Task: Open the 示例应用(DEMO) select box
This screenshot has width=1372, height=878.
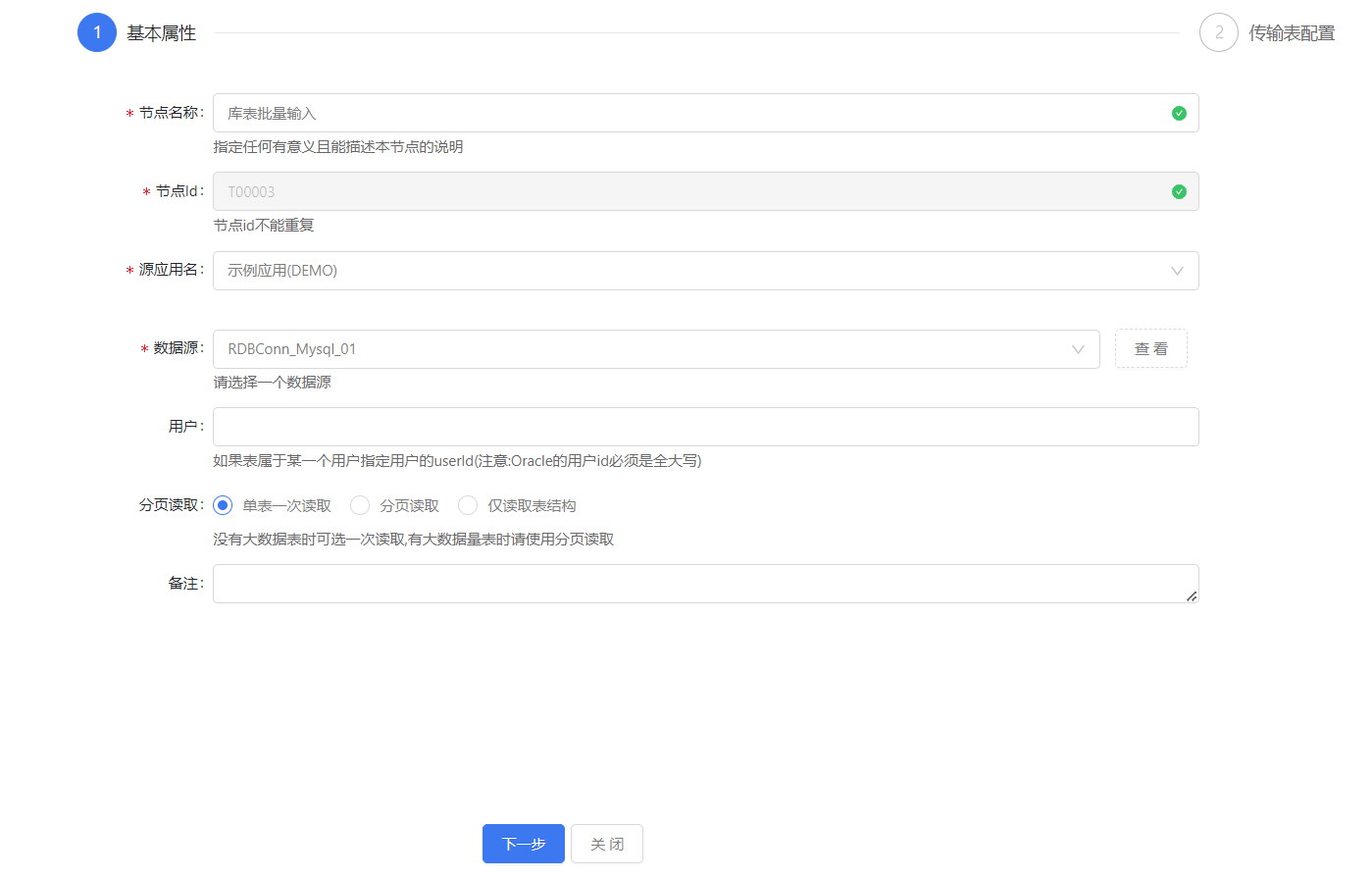Action: 686,271
